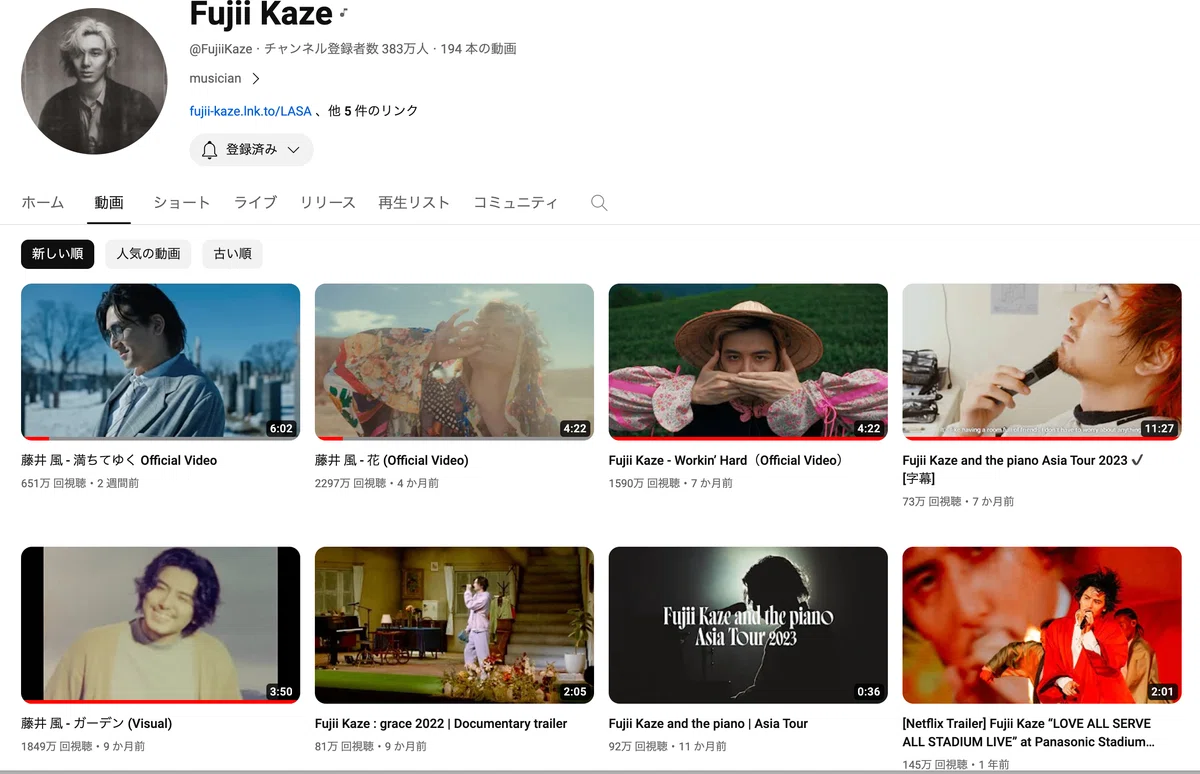The height and width of the screenshot is (774, 1200).
Task: Click the 81万 回視聴・9 か月前 text
Action: pyautogui.click(x=371, y=746)
